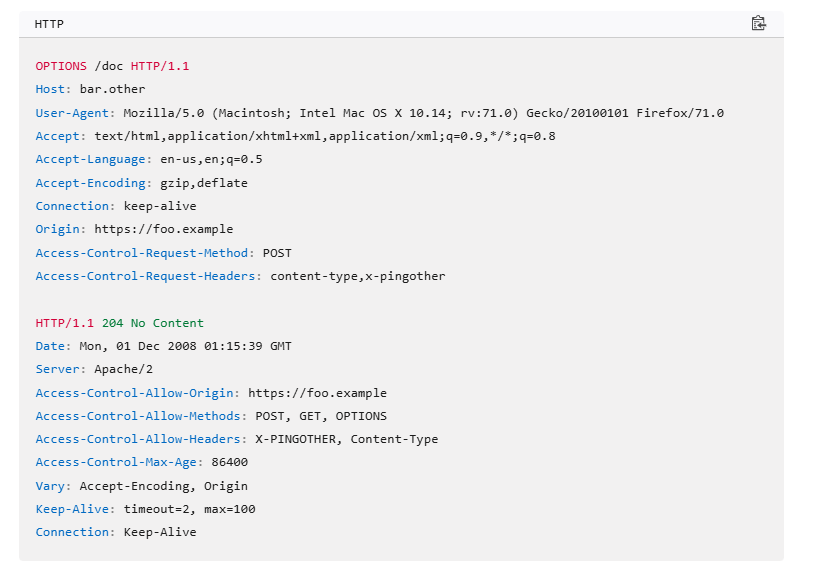Image resolution: width=818 pixels, height=581 pixels.
Task: Click the copy-to-clipboard icon
Action: pos(758,23)
